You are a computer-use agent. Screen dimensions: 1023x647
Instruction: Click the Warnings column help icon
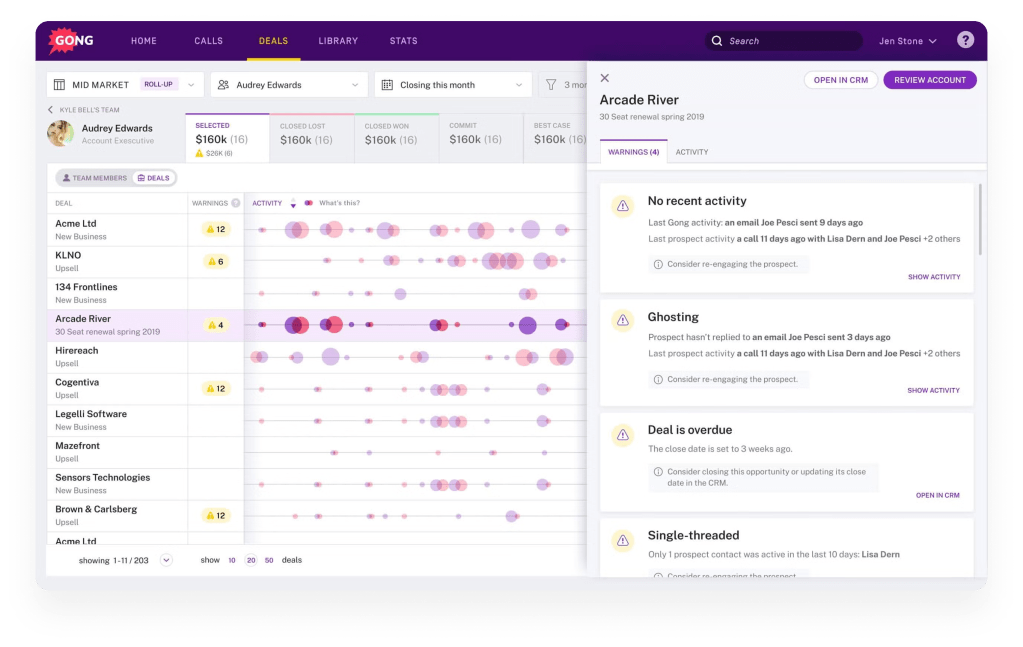click(236, 203)
